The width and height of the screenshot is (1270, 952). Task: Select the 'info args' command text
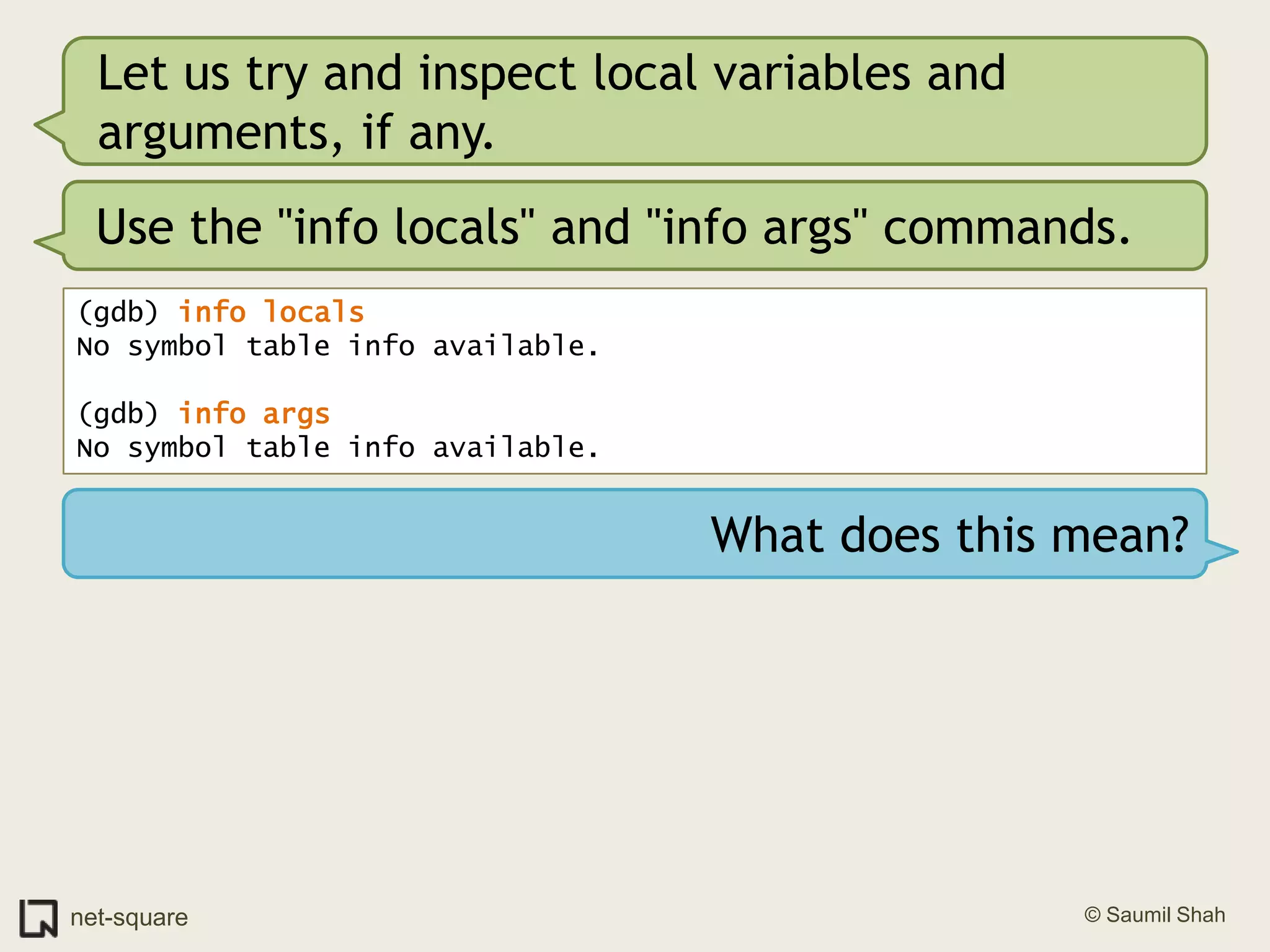click(254, 413)
